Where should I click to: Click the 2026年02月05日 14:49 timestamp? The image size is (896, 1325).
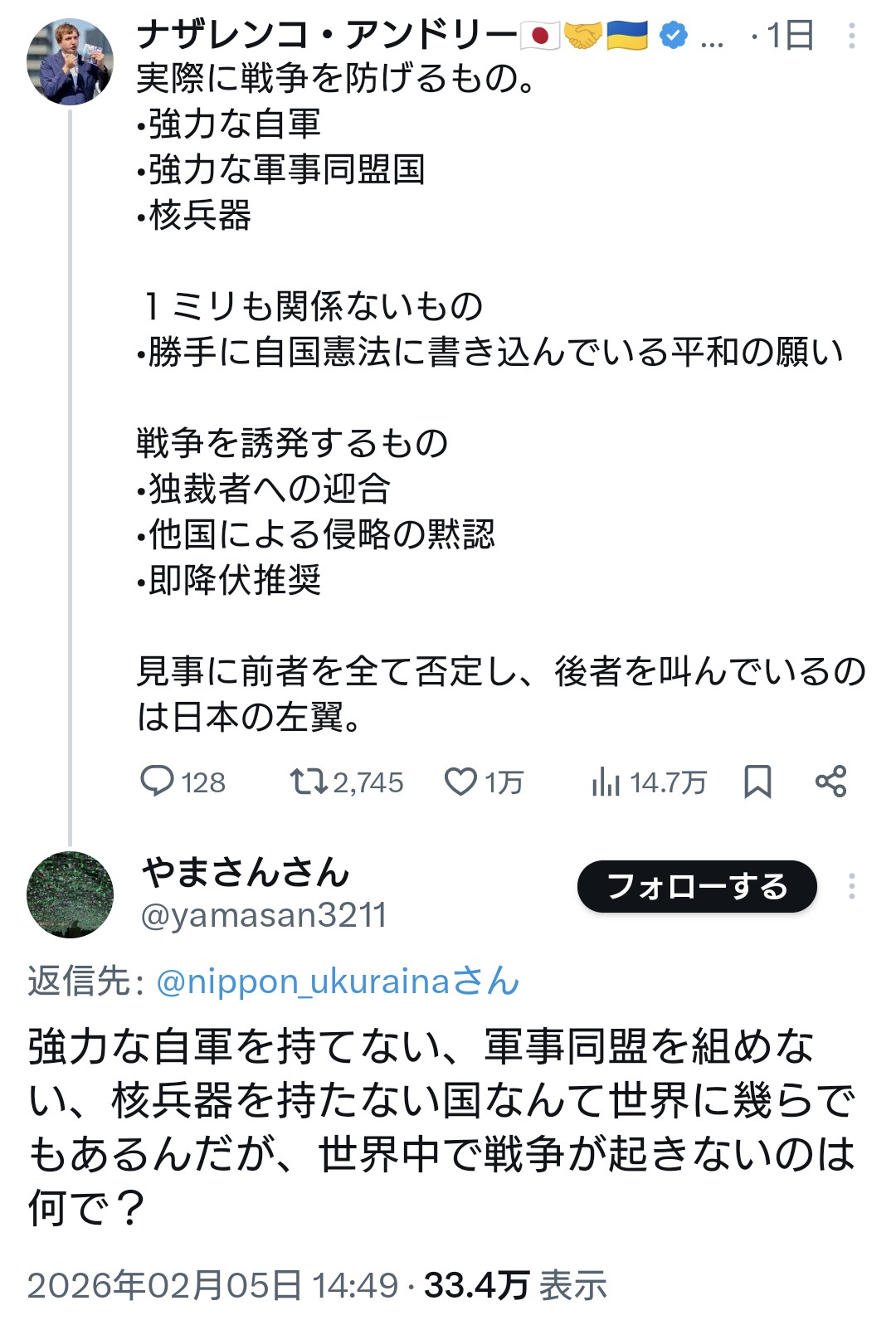(x=212, y=1285)
